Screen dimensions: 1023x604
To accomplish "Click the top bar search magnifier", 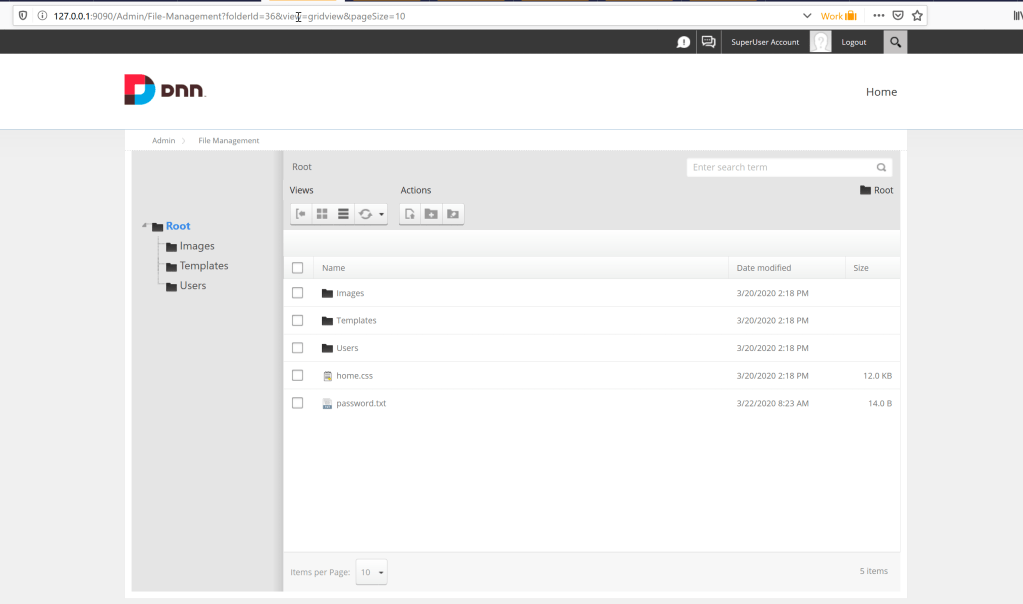I will (x=895, y=42).
